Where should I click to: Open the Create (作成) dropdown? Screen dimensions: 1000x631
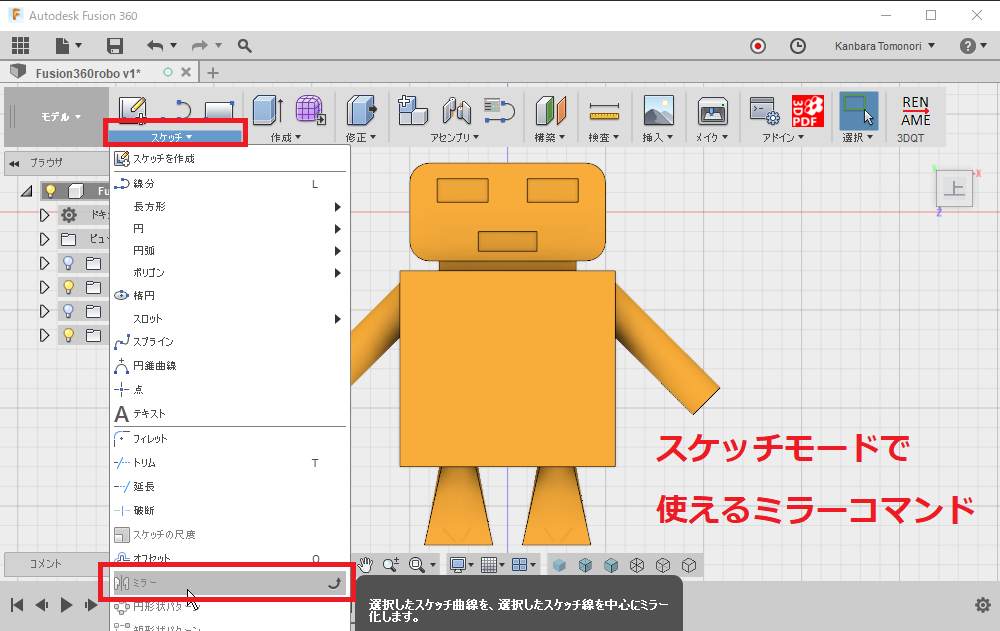286,137
